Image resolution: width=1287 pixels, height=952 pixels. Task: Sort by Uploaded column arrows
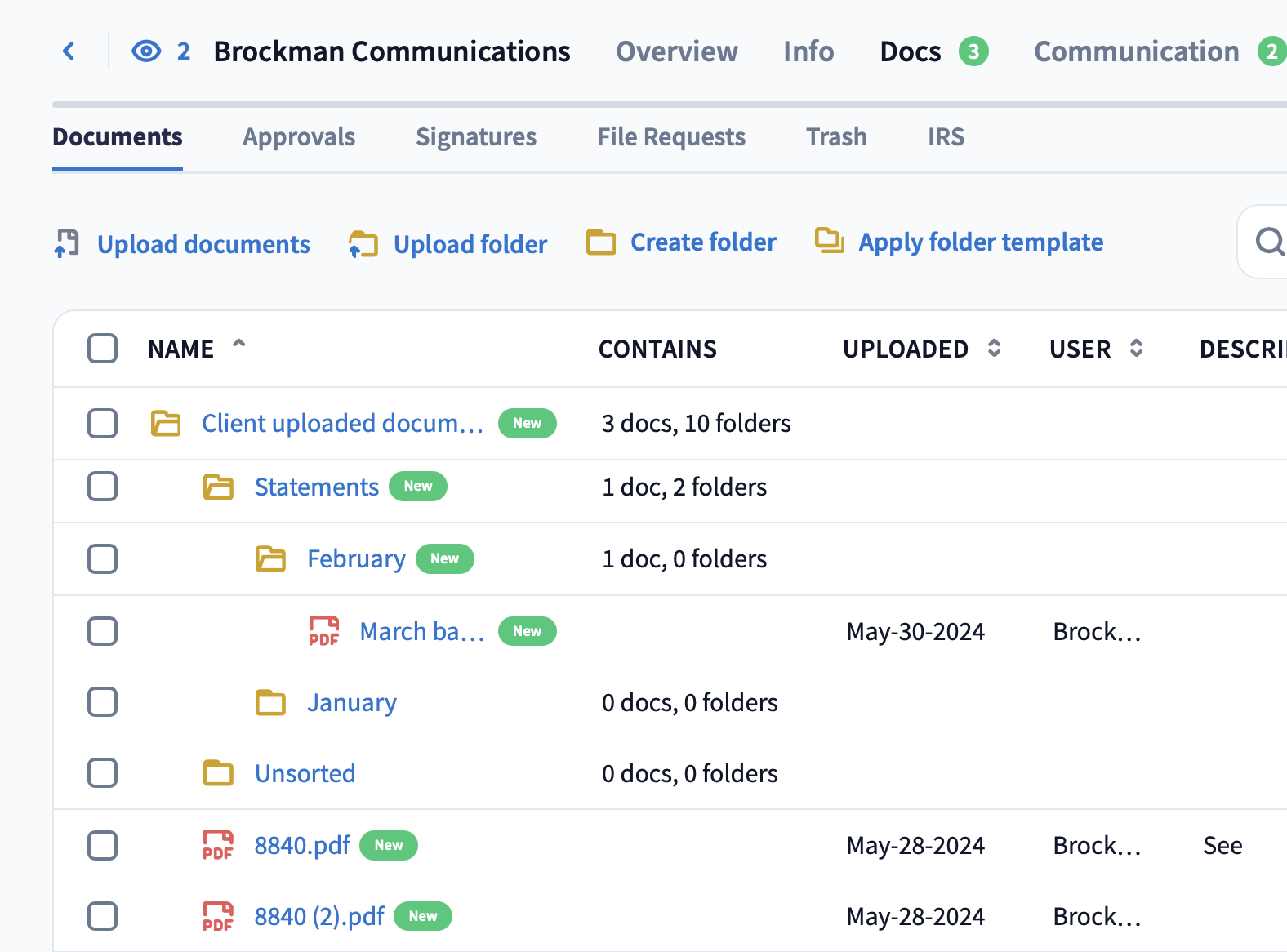[994, 349]
